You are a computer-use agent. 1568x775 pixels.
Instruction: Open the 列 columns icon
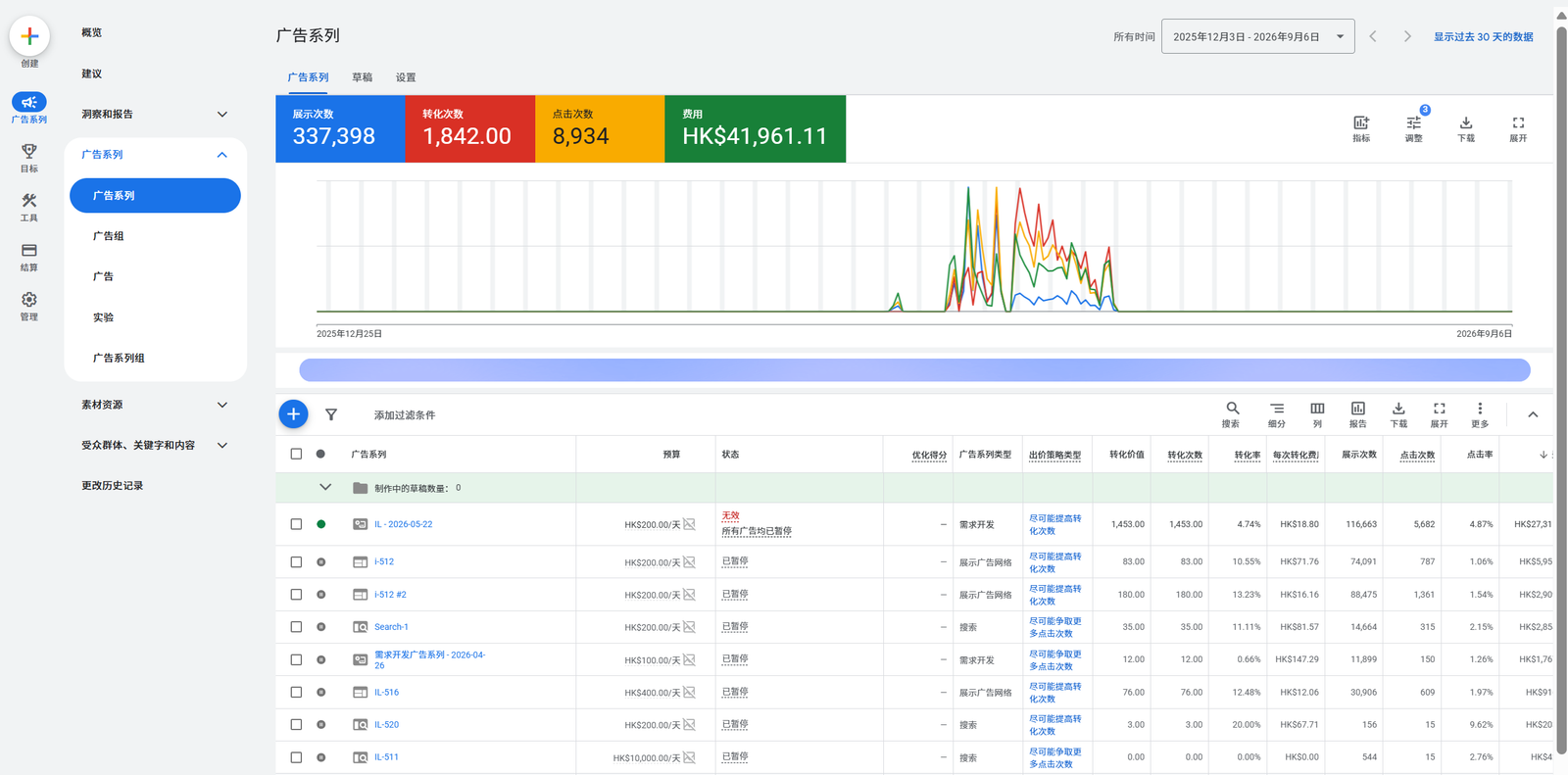coord(1317,409)
